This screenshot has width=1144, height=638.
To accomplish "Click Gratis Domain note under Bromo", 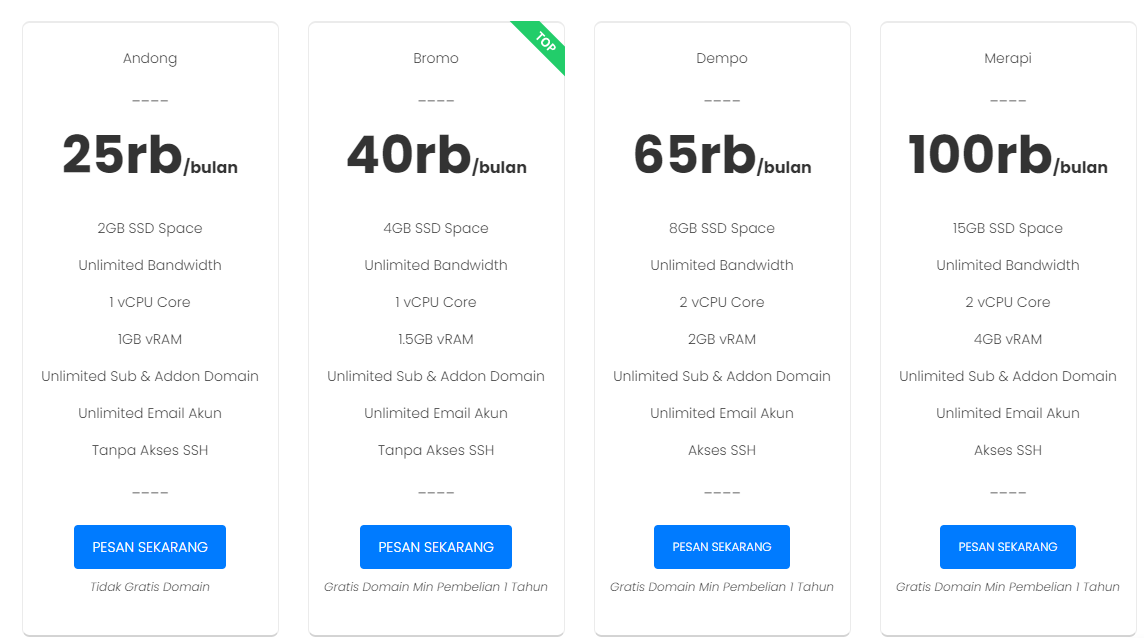I will (x=436, y=587).
